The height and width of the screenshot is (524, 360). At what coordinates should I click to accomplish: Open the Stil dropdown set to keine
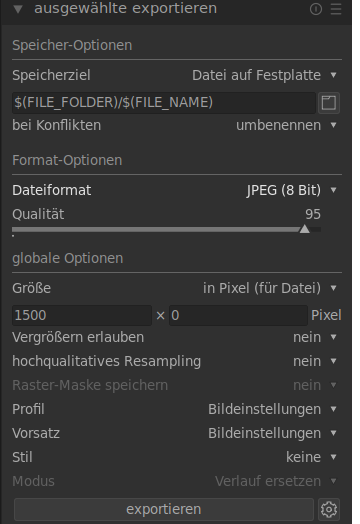click(177, 457)
